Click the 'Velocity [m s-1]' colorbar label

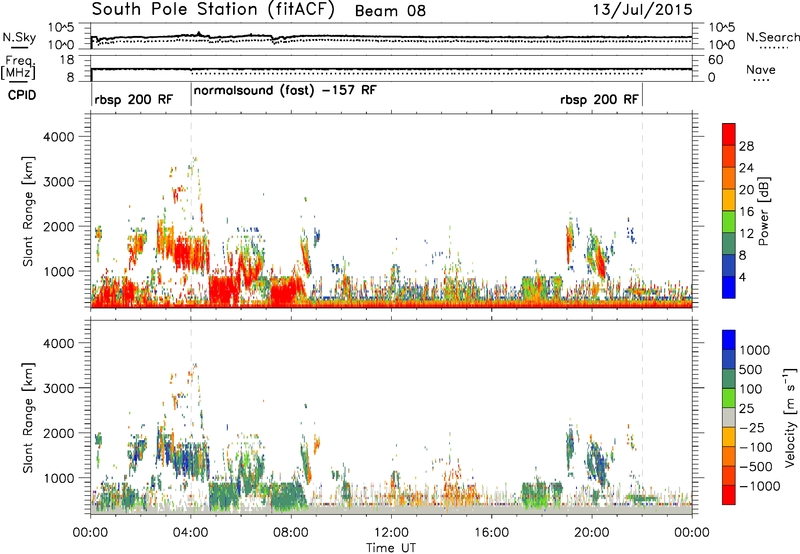(790, 418)
